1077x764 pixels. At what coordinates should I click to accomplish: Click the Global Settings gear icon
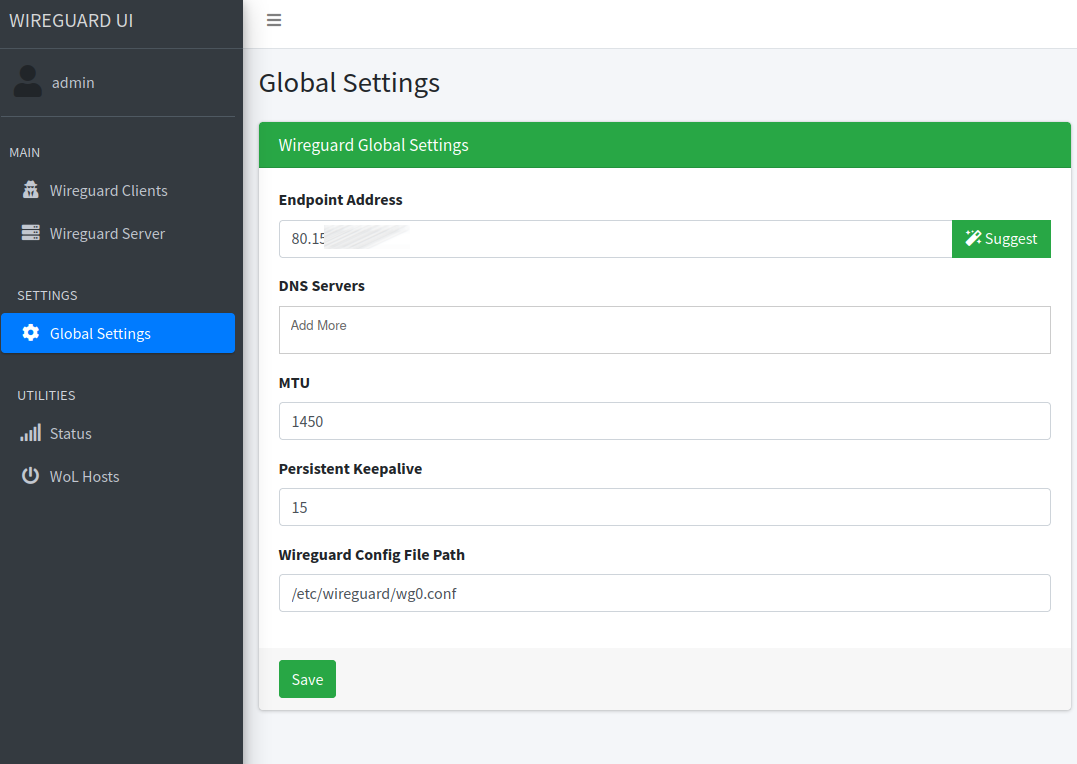coord(30,333)
